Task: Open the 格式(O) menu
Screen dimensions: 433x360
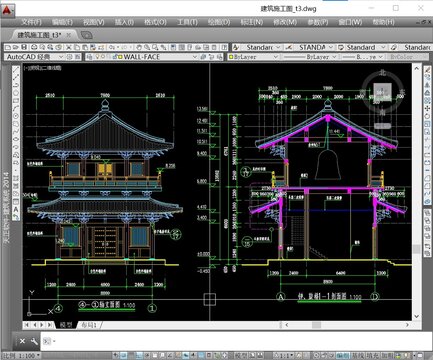Action: 155,22
